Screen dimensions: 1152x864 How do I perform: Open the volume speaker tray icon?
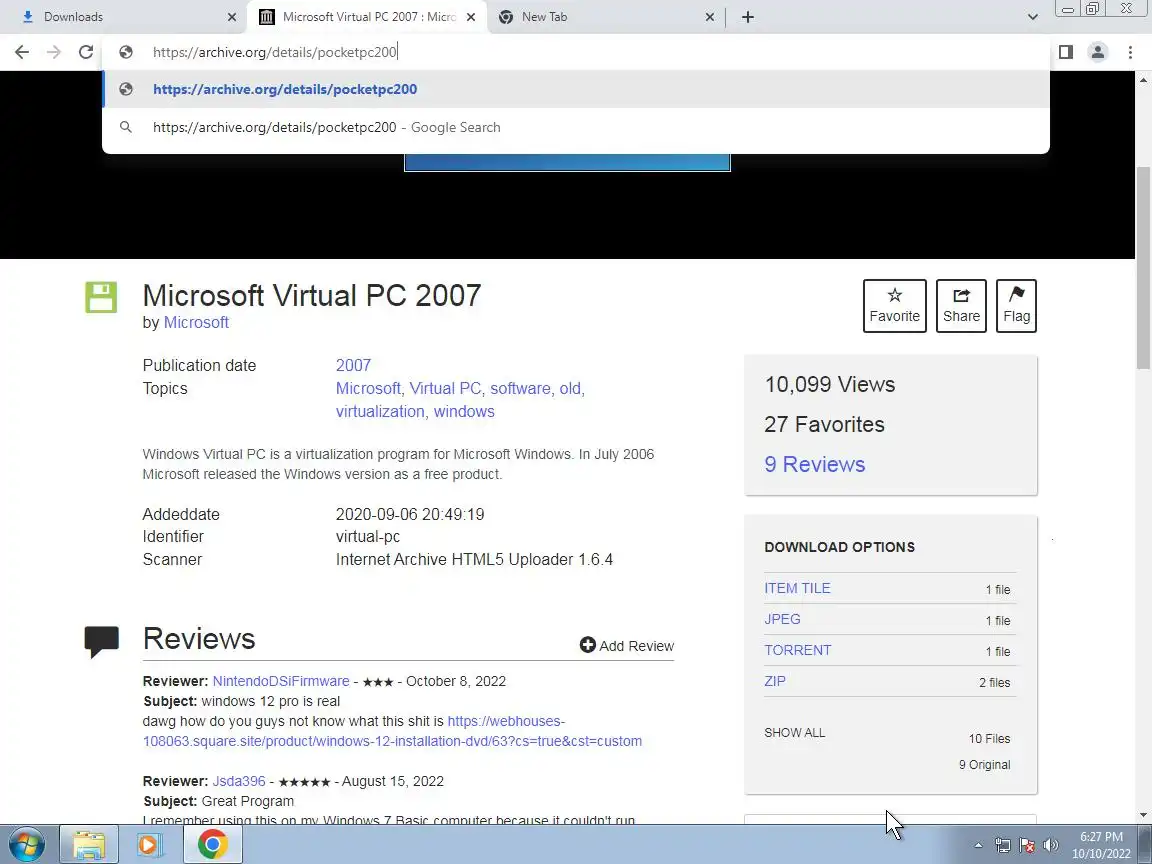coord(1051,846)
